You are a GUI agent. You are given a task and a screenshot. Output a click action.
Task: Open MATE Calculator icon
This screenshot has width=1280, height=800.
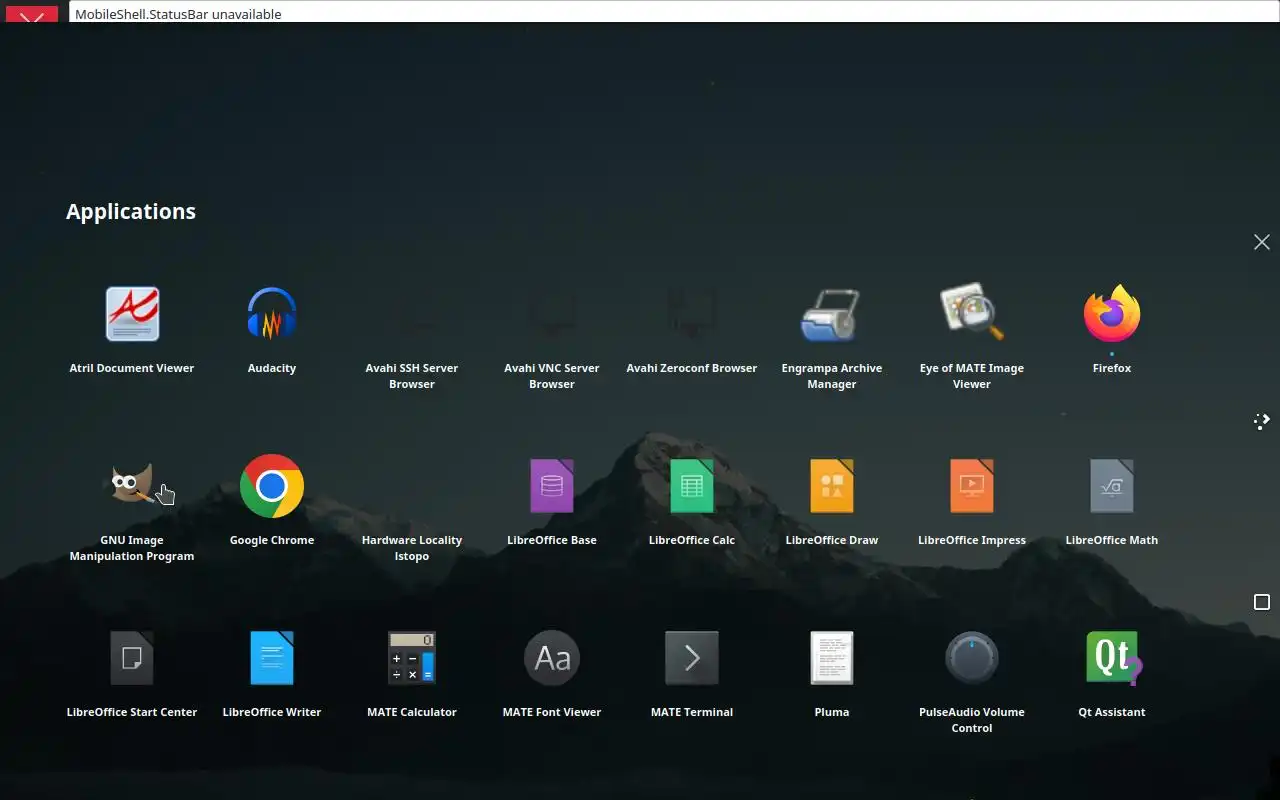412,658
